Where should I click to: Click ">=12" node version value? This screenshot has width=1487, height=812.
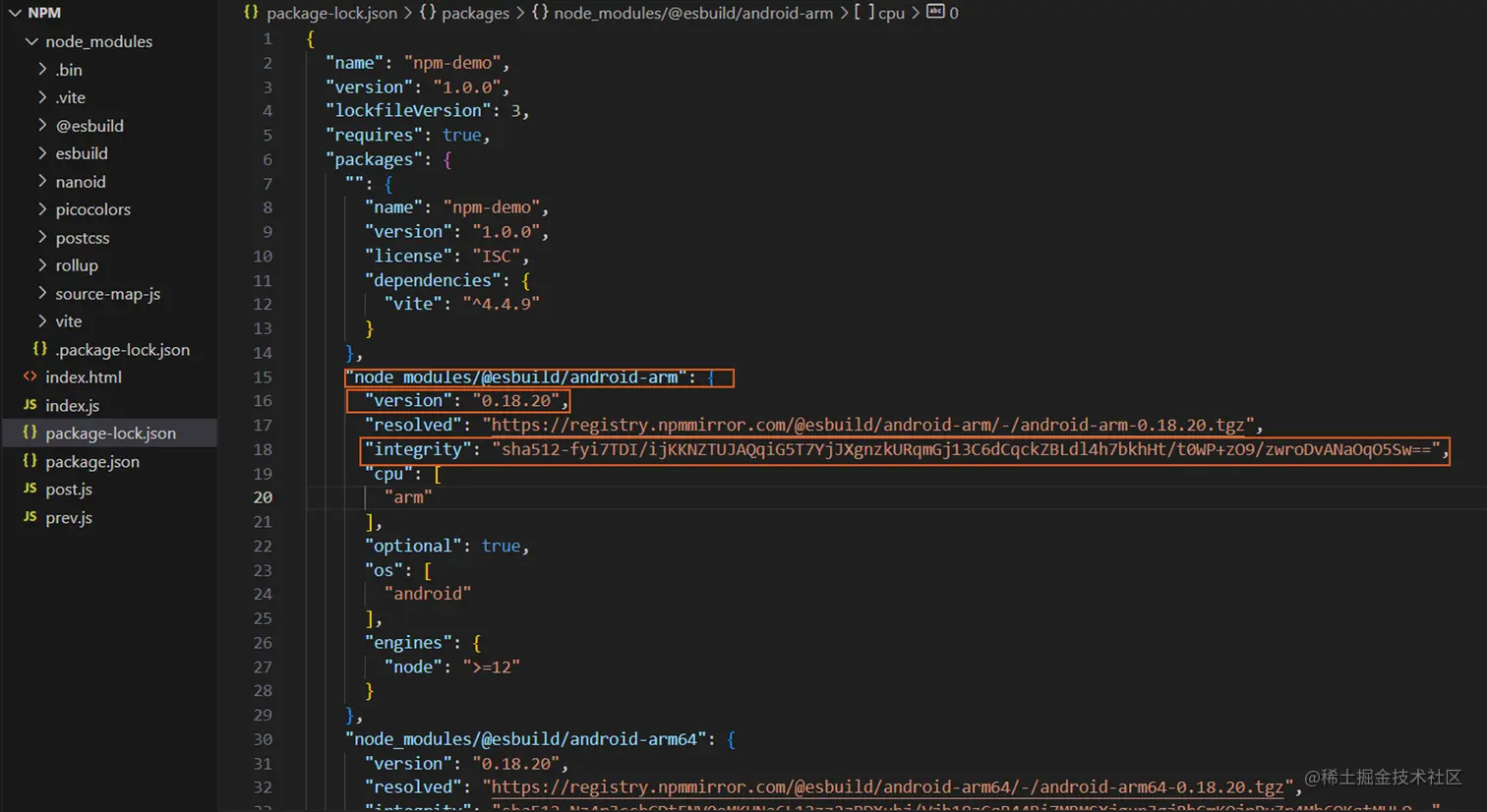pyautogui.click(x=491, y=667)
